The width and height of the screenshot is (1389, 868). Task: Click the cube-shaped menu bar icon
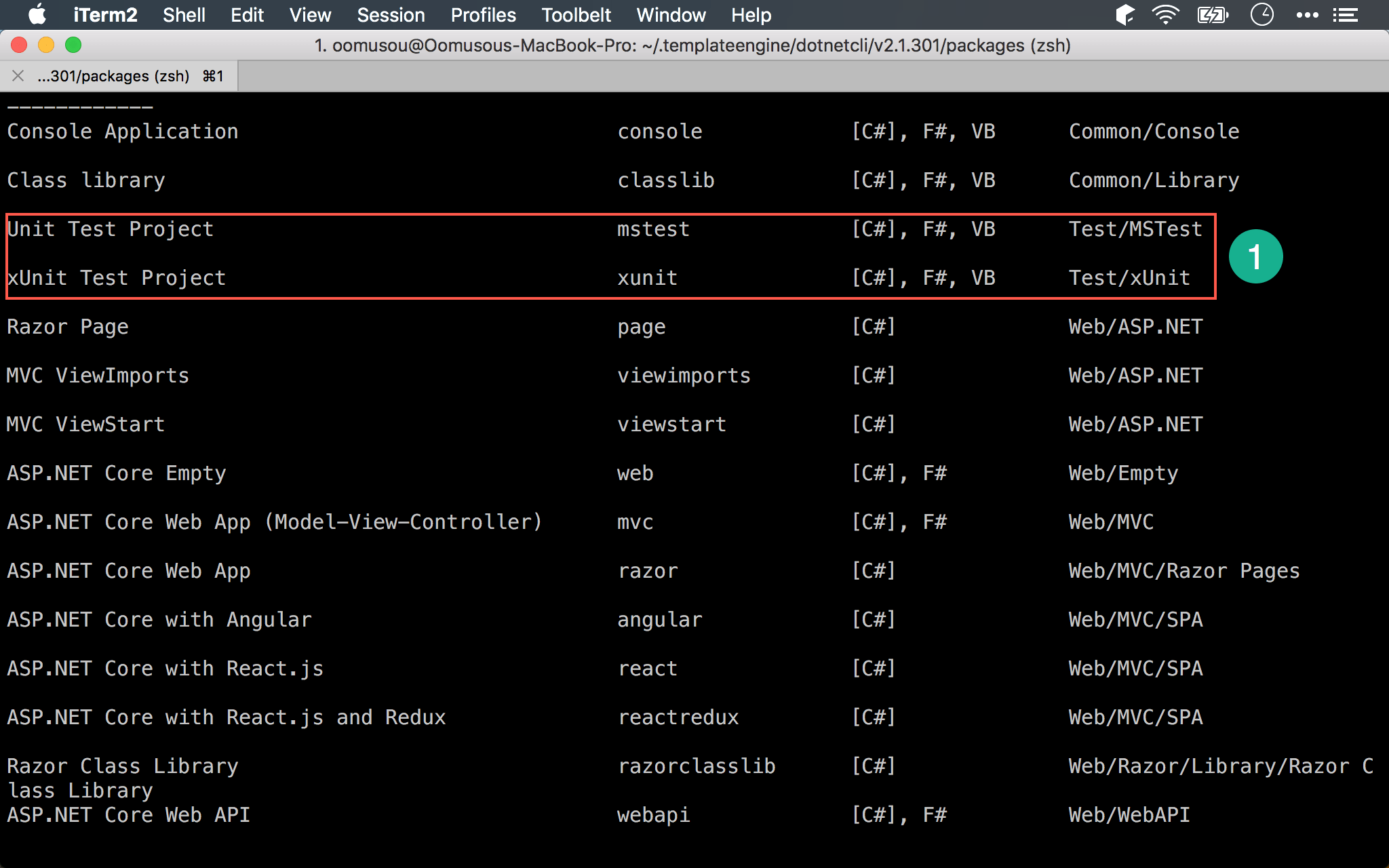click(1125, 15)
